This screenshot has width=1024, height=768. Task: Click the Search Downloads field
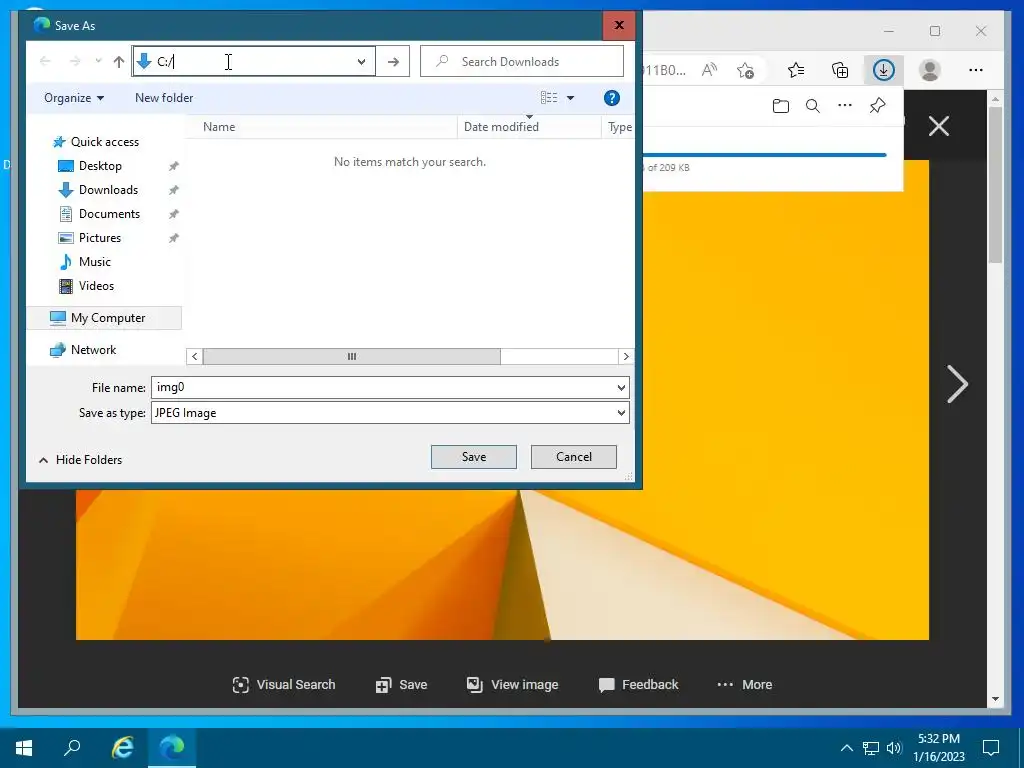coord(521,61)
